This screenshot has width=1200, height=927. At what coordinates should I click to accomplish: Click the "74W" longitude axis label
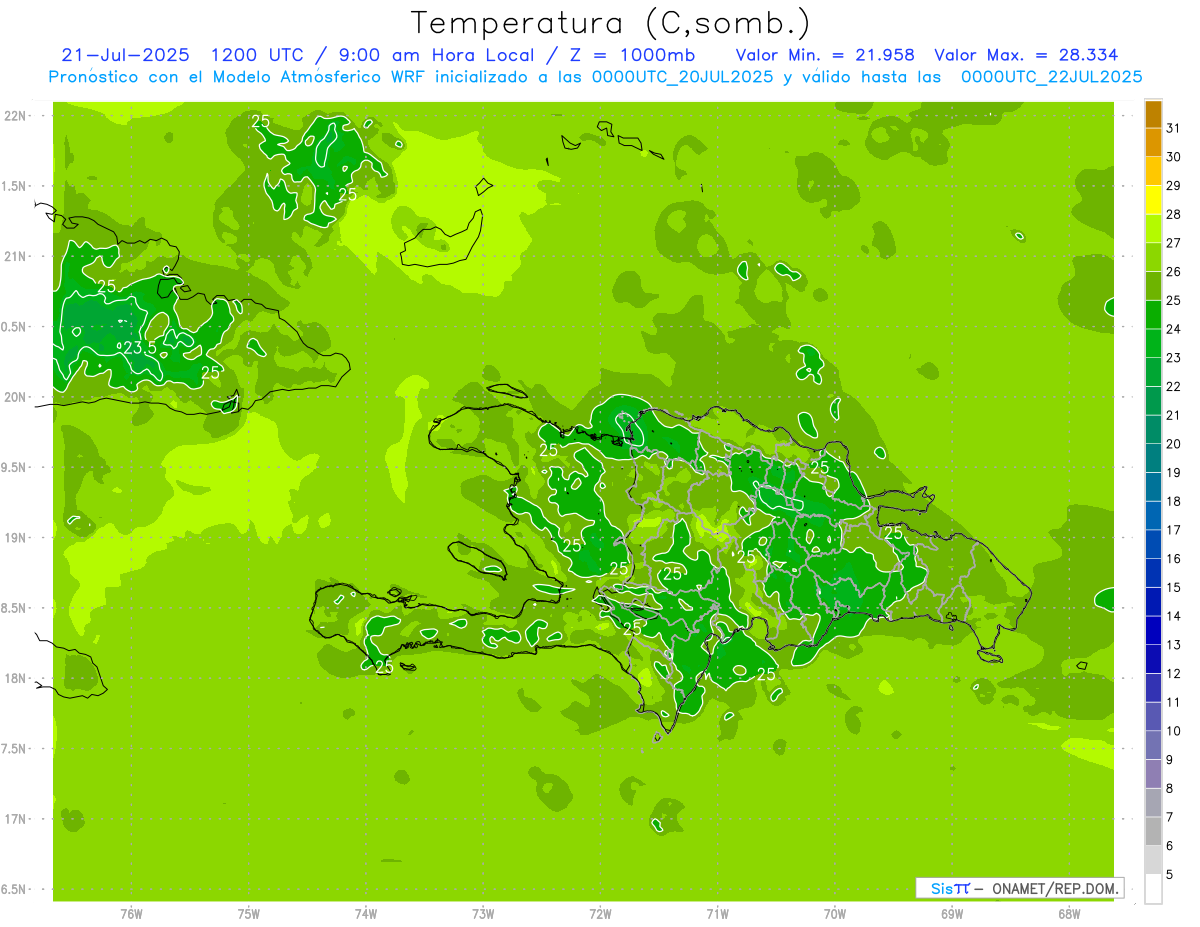[366, 913]
